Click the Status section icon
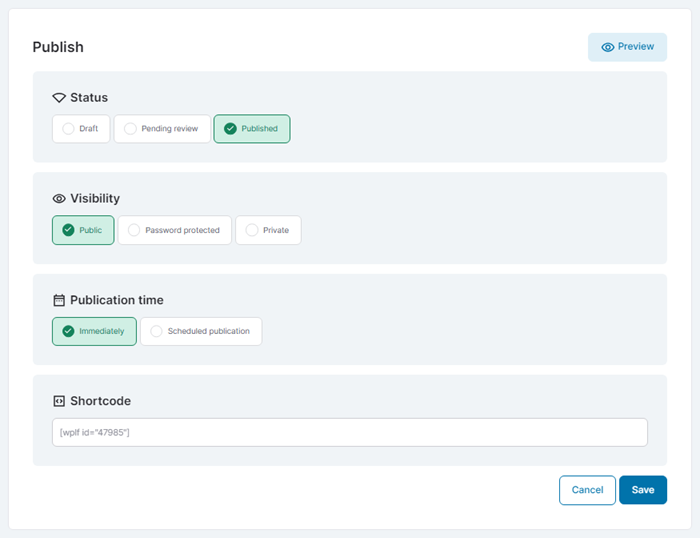This screenshot has width=700, height=538. pyautogui.click(x=59, y=98)
